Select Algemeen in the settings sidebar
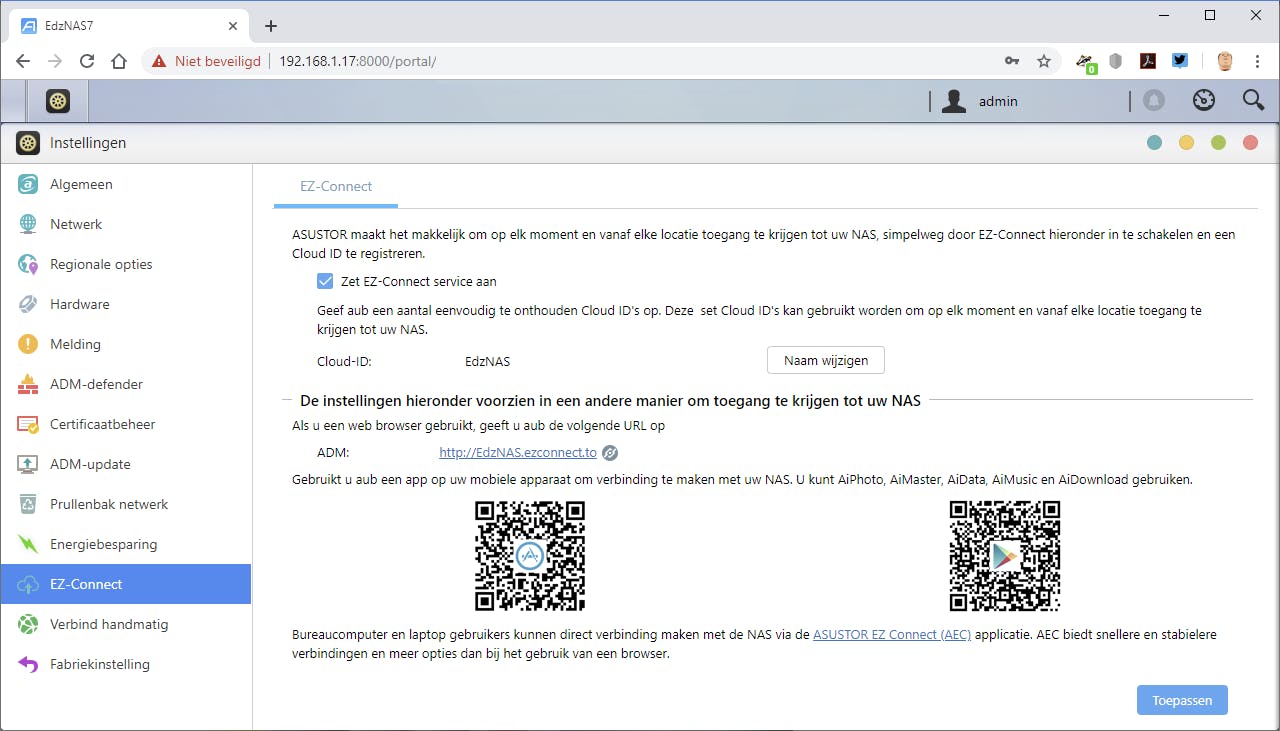The image size is (1280, 731). 126,184
